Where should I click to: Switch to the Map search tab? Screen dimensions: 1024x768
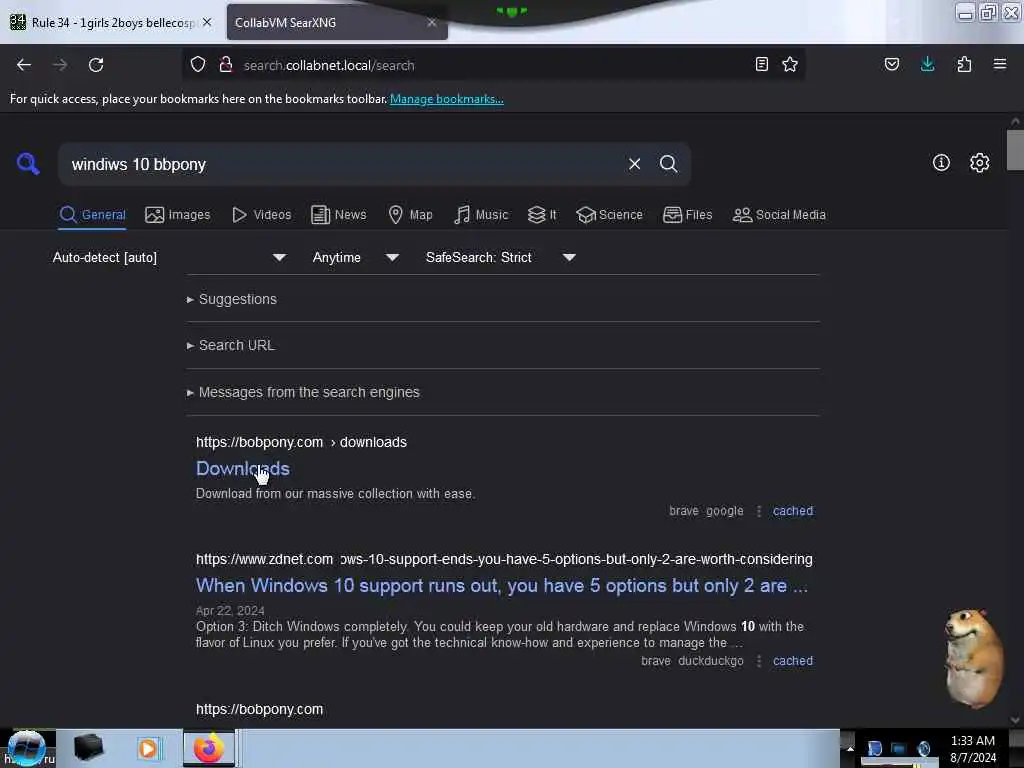point(410,215)
